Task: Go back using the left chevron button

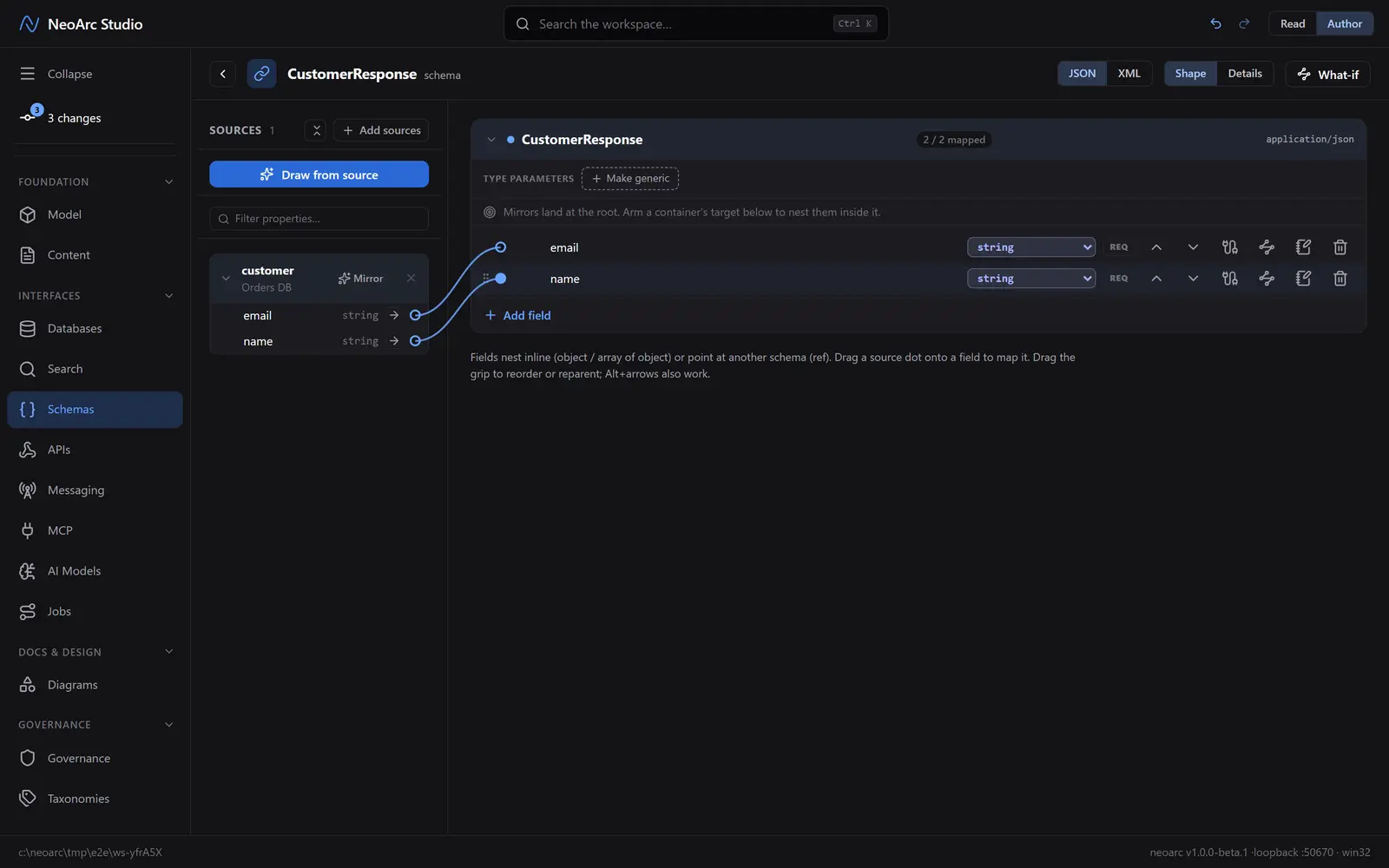Action: coord(223,74)
